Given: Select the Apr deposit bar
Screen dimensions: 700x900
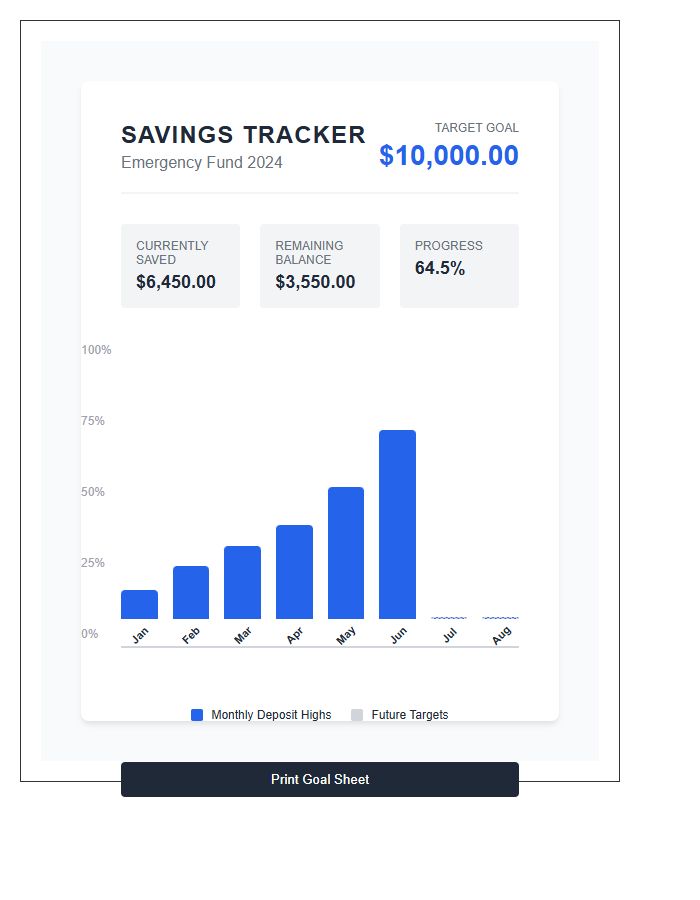Looking at the screenshot, I should (x=293, y=570).
